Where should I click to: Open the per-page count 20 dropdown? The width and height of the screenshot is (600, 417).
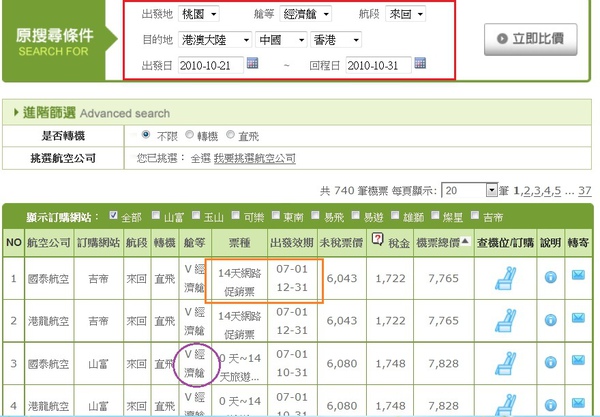tap(470, 190)
